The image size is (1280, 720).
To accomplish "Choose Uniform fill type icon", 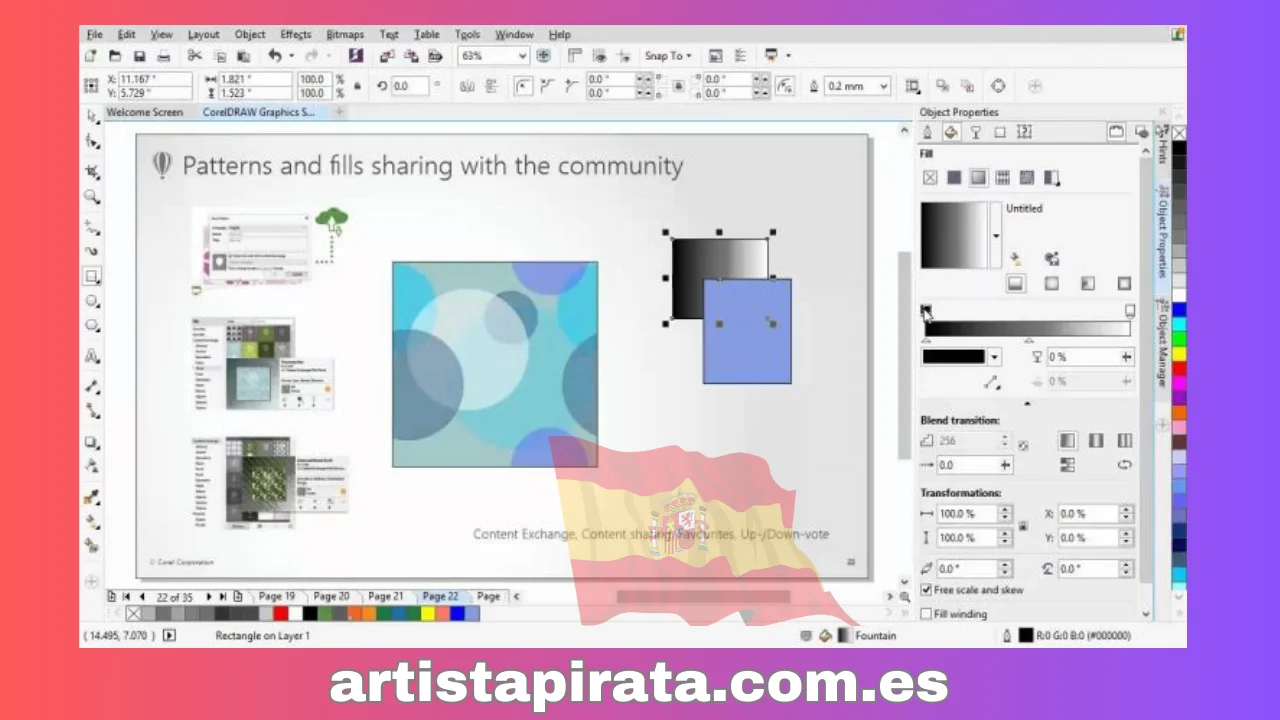I will [954, 178].
